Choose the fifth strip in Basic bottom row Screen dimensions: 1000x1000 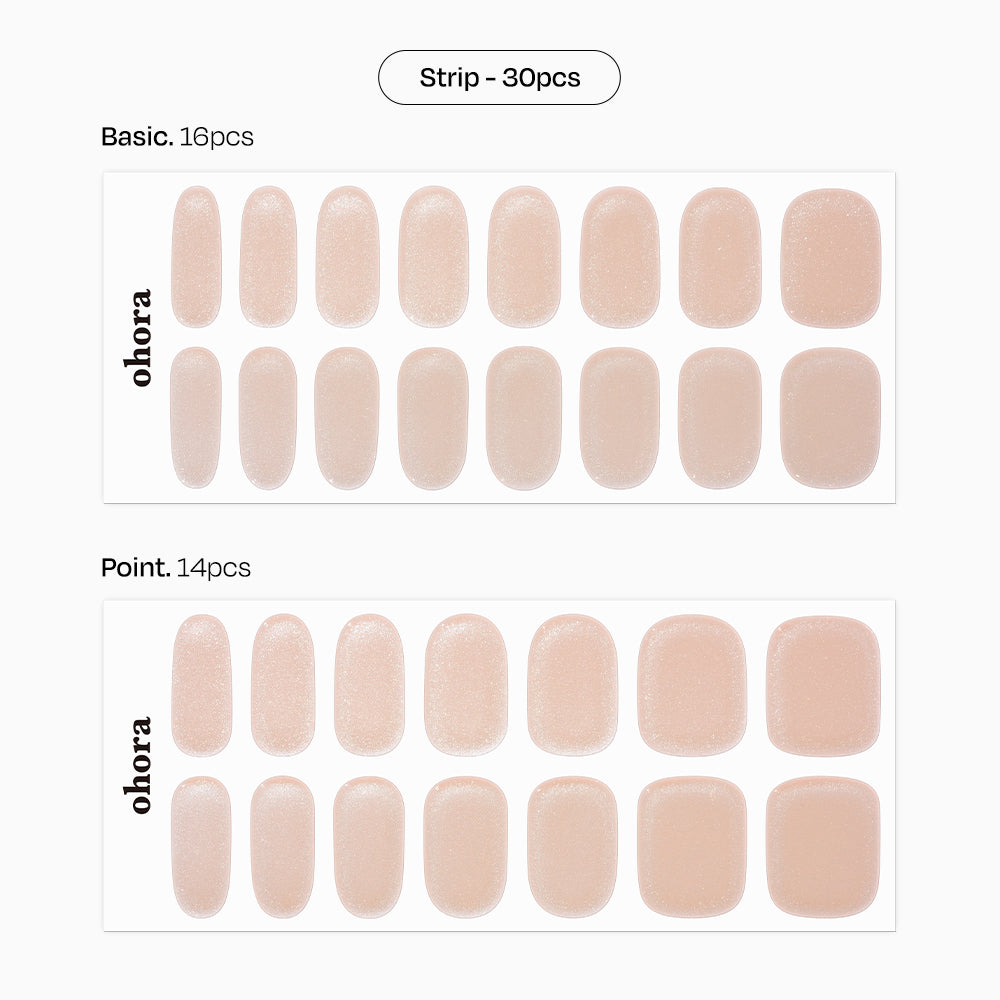524,418
